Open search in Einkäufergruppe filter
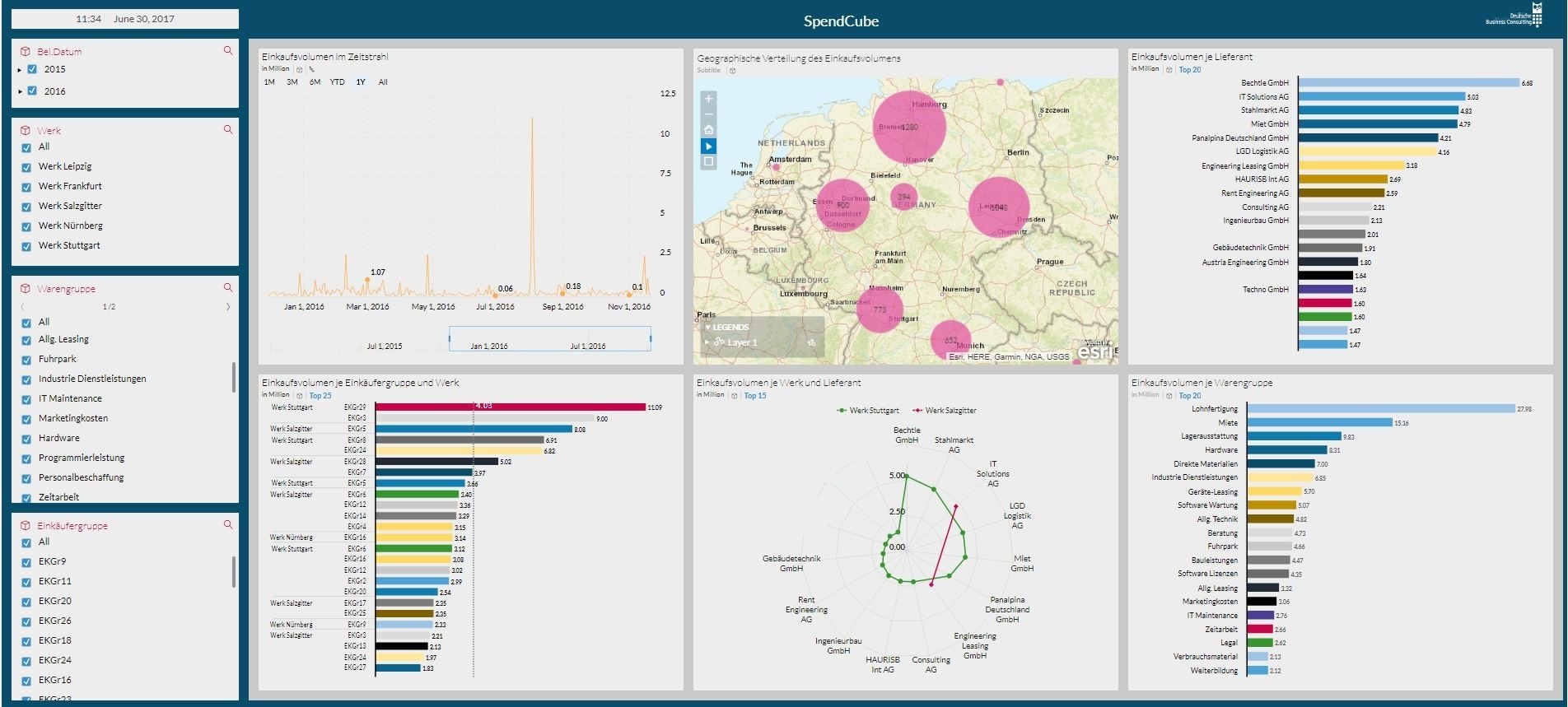The image size is (1568, 707). (228, 524)
